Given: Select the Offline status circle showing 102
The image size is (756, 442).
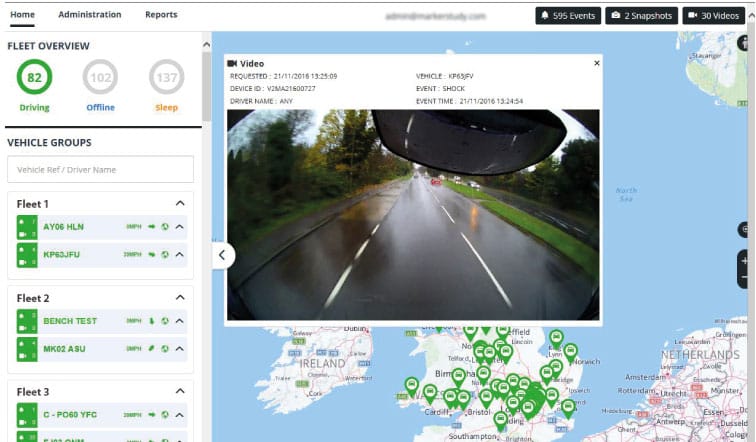Looking at the screenshot, I should pyautogui.click(x=100, y=77).
